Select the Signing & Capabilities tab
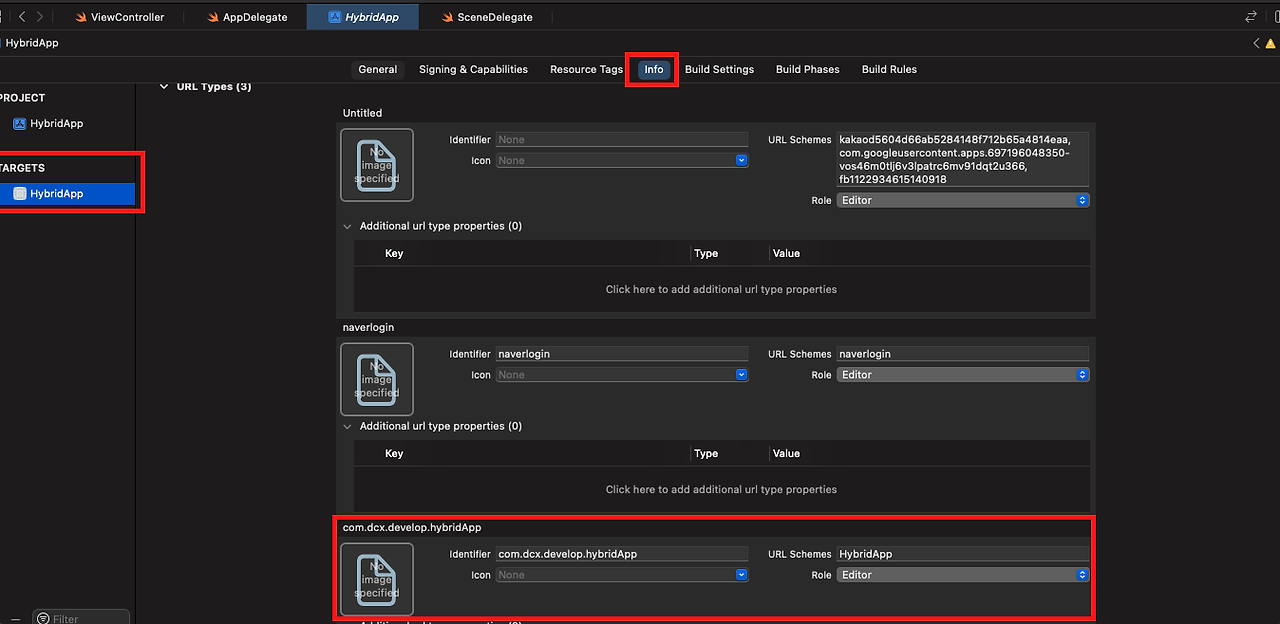The width and height of the screenshot is (1280, 624). [x=473, y=69]
